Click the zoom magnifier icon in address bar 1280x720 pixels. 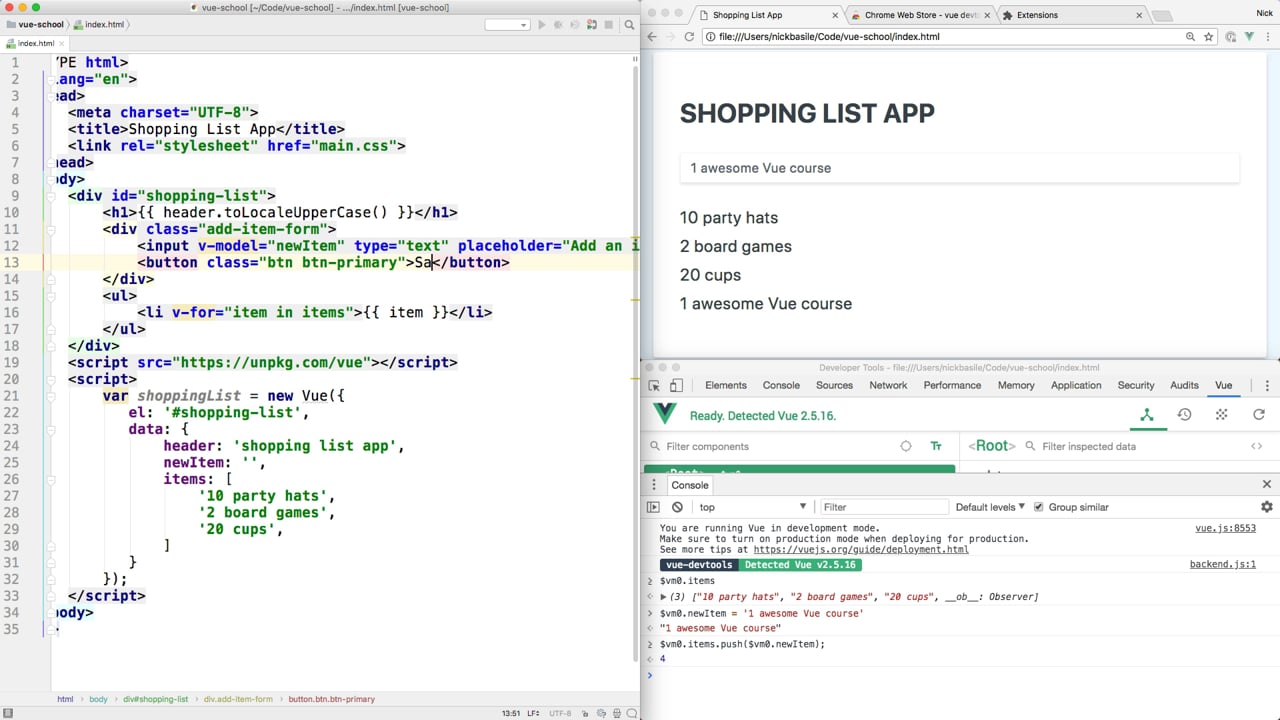(1190, 36)
